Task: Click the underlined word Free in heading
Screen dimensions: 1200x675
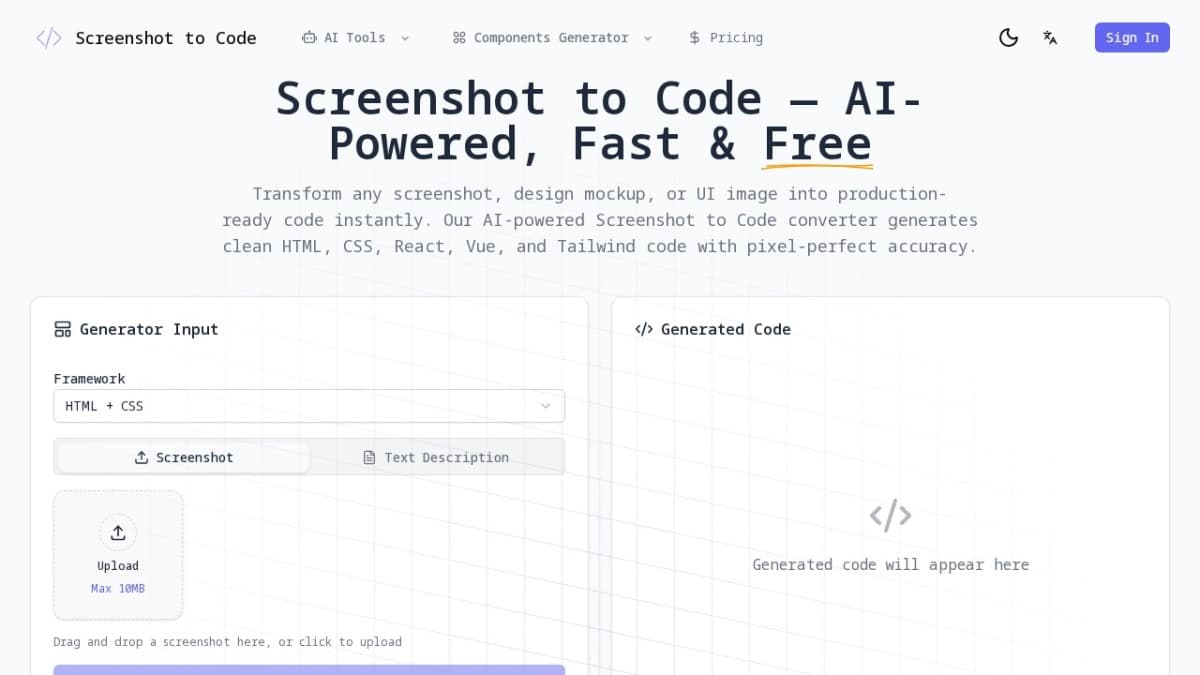Action: pos(817,143)
